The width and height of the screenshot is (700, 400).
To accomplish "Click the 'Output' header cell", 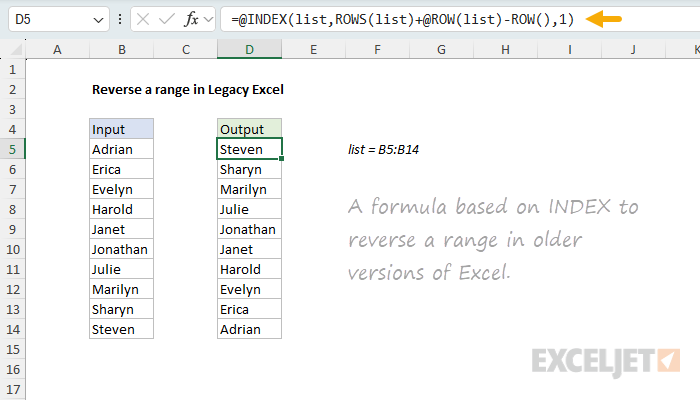I will coord(250,129).
